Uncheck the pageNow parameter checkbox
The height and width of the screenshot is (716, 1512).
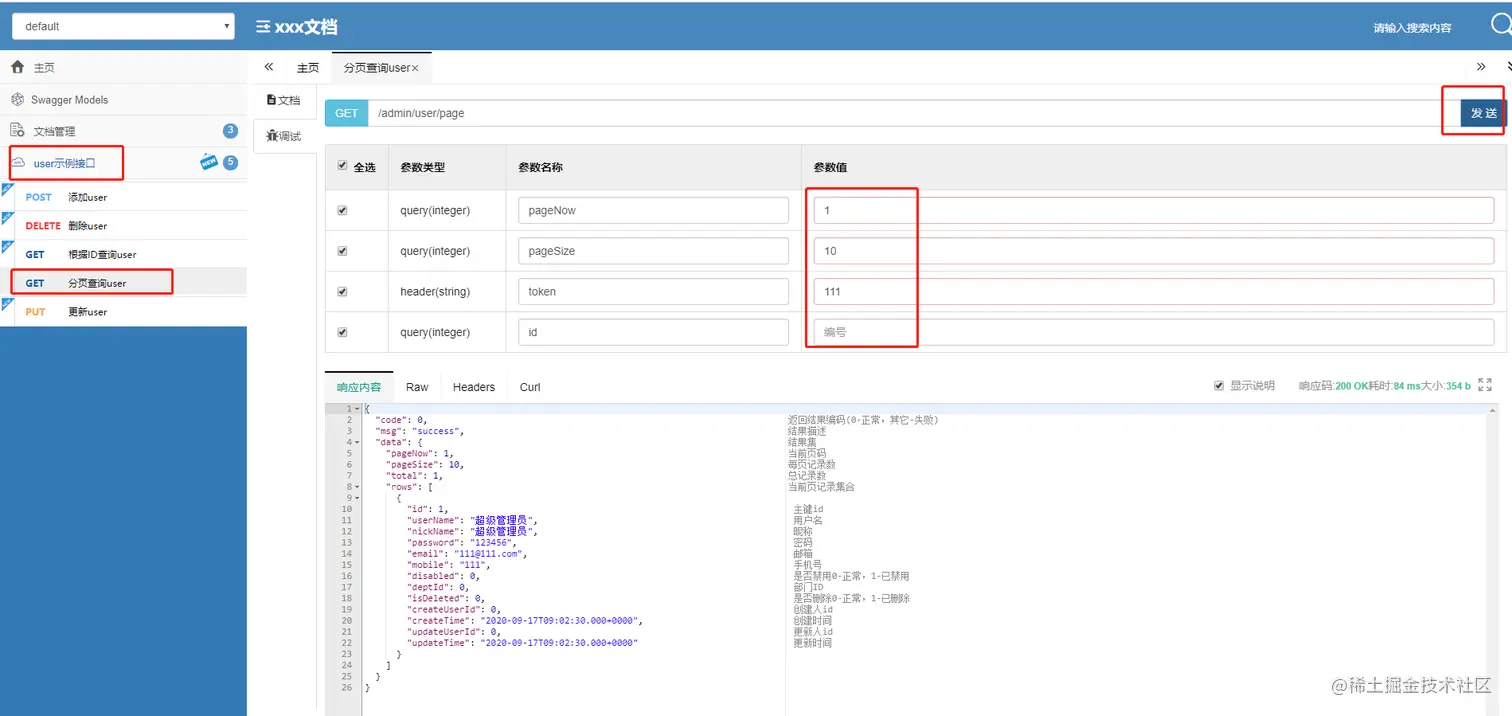coord(343,210)
